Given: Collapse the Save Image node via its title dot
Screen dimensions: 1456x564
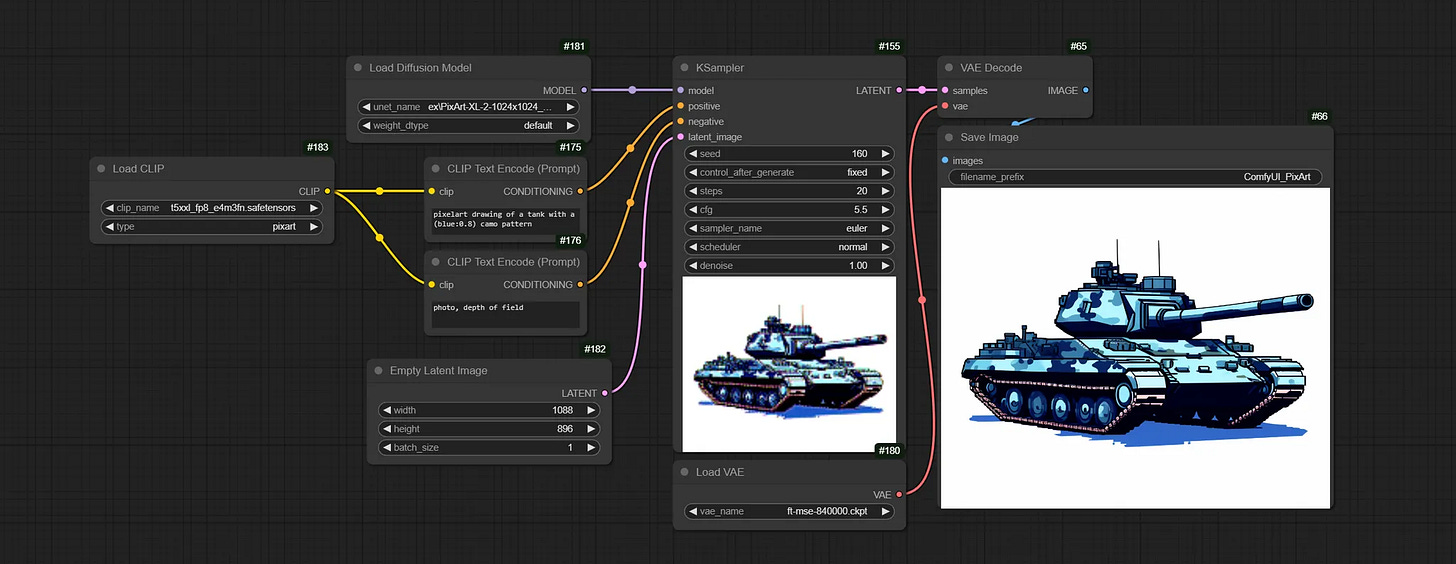Looking at the screenshot, I should click(948, 137).
